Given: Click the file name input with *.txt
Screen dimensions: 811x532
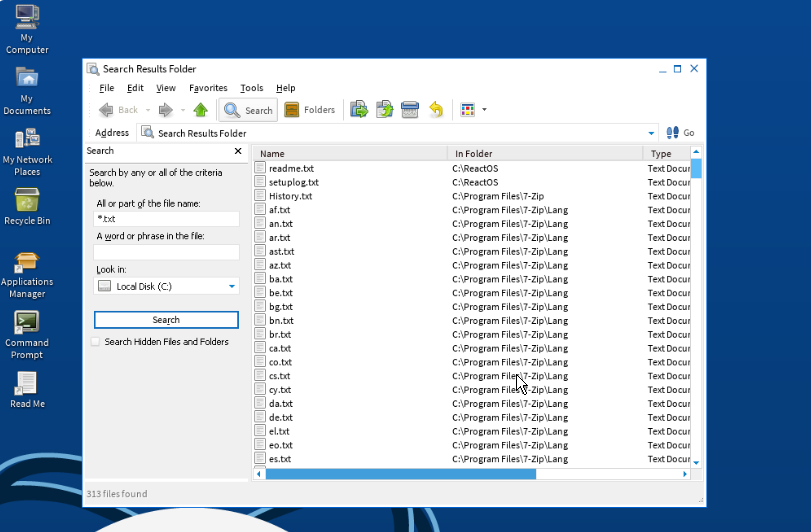Looking at the screenshot, I should coord(166,219).
